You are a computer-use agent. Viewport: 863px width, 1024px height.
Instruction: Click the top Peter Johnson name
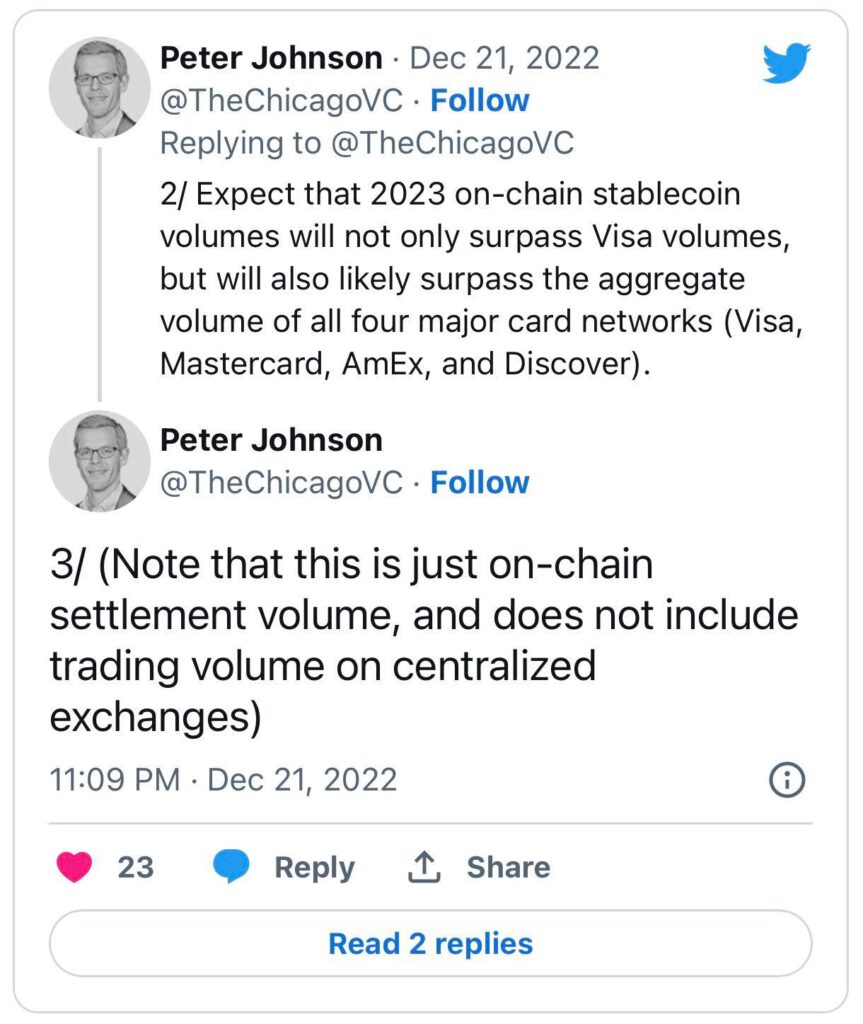click(x=271, y=58)
